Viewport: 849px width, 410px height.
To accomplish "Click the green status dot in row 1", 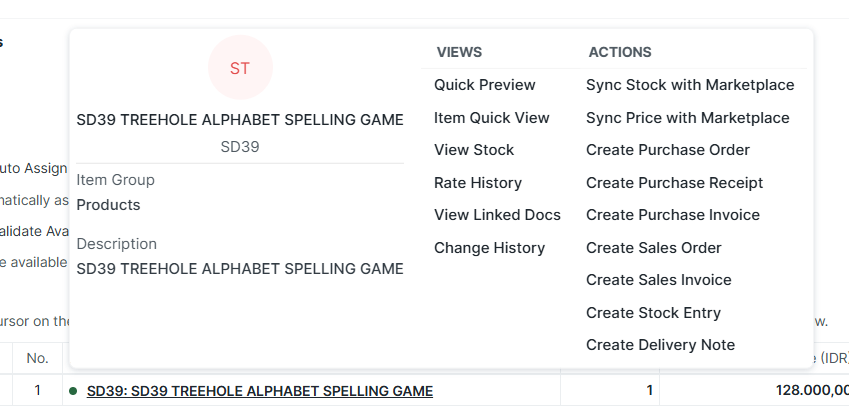I will (73, 391).
